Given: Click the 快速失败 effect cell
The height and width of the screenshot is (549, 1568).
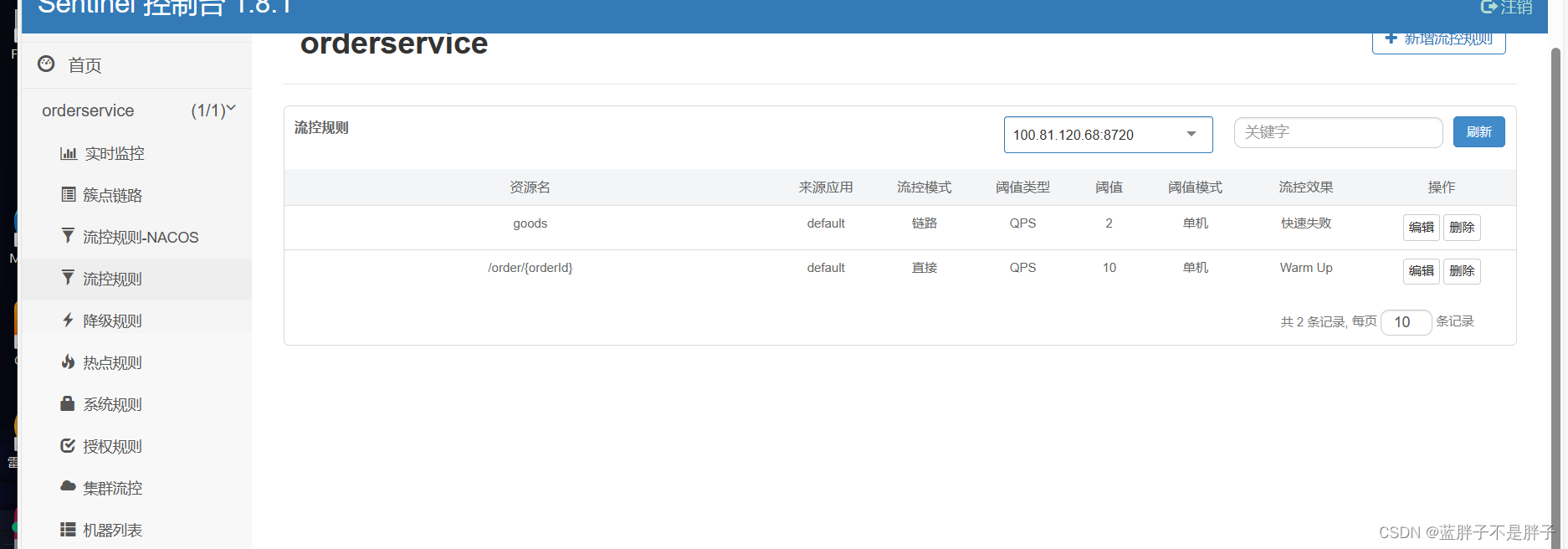Looking at the screenshot, I should pos(1305,223).
